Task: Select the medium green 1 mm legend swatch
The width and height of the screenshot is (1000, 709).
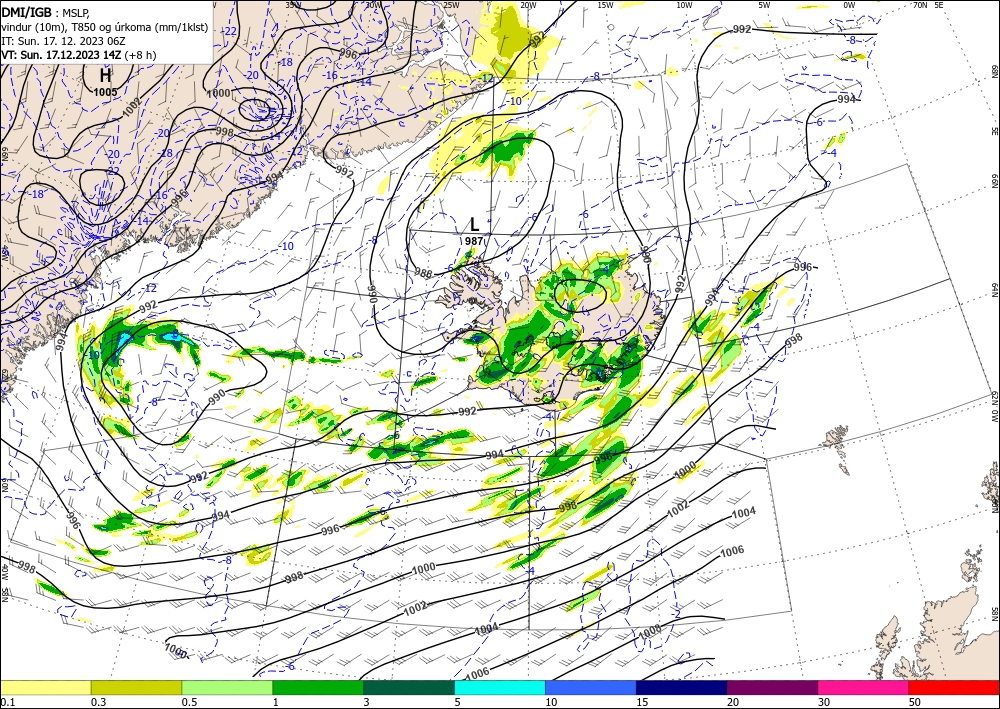Action: 318,687
